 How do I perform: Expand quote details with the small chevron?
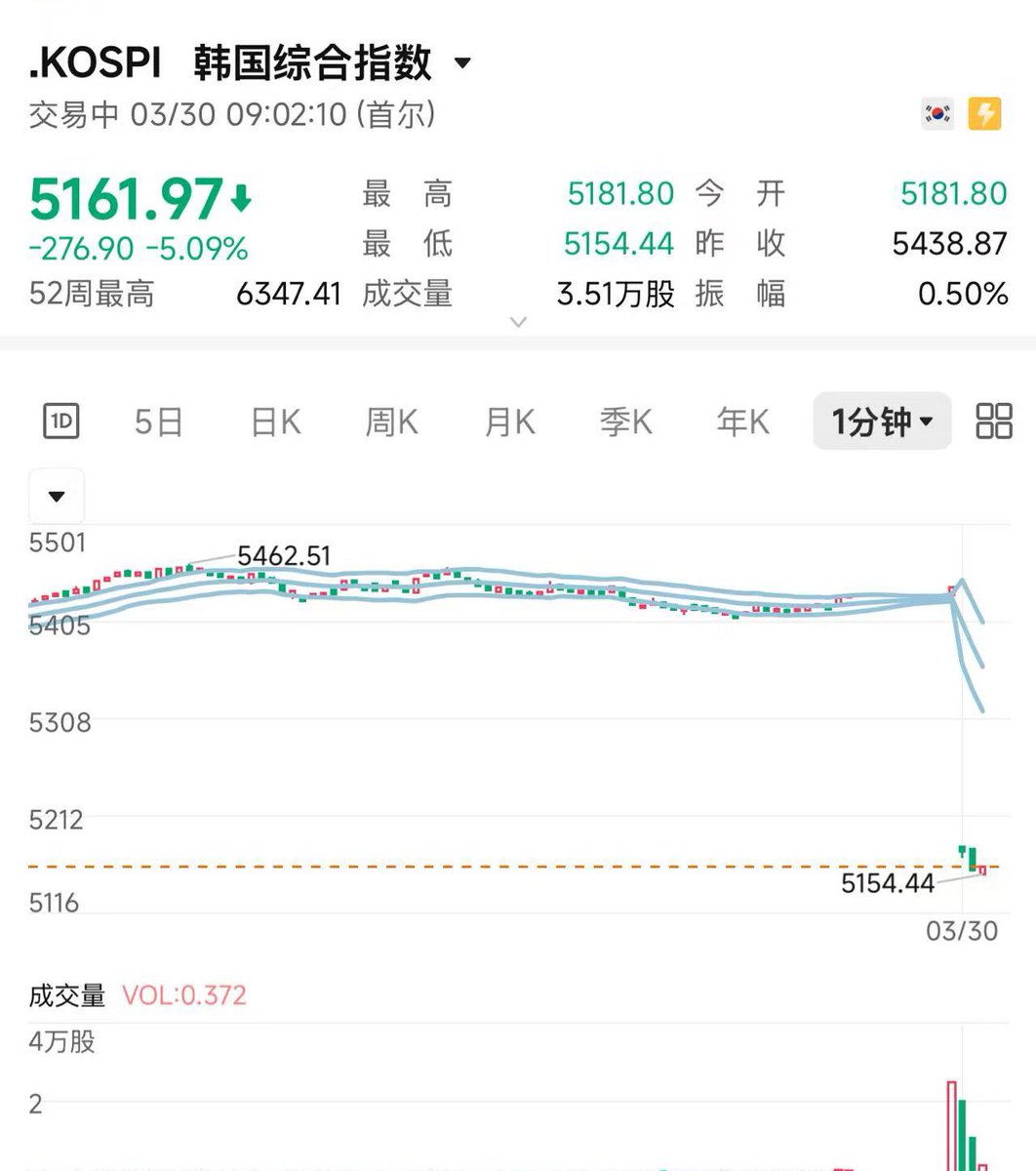[x=519, y=322]
